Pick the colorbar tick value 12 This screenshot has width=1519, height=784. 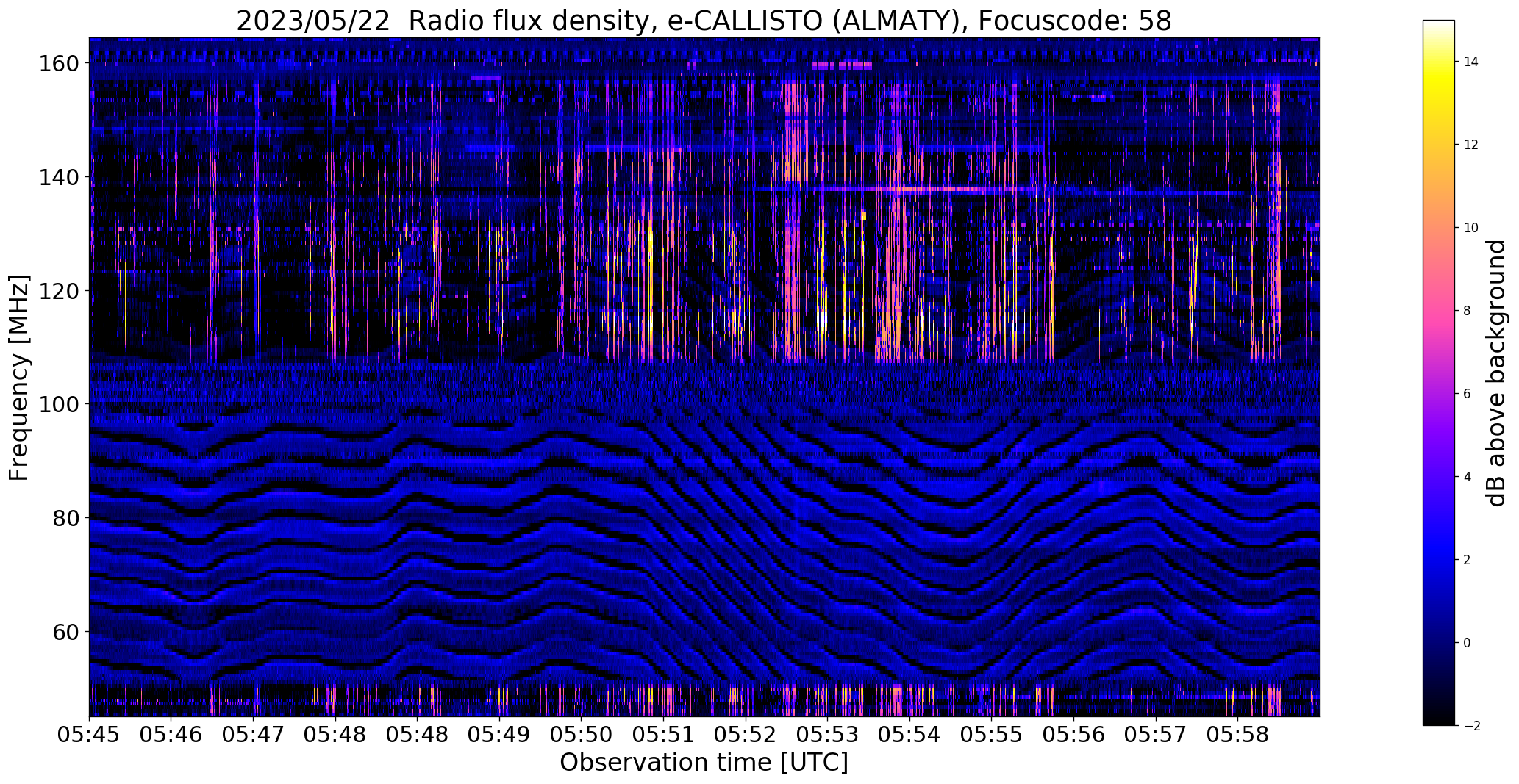(x=1471, y=145)
